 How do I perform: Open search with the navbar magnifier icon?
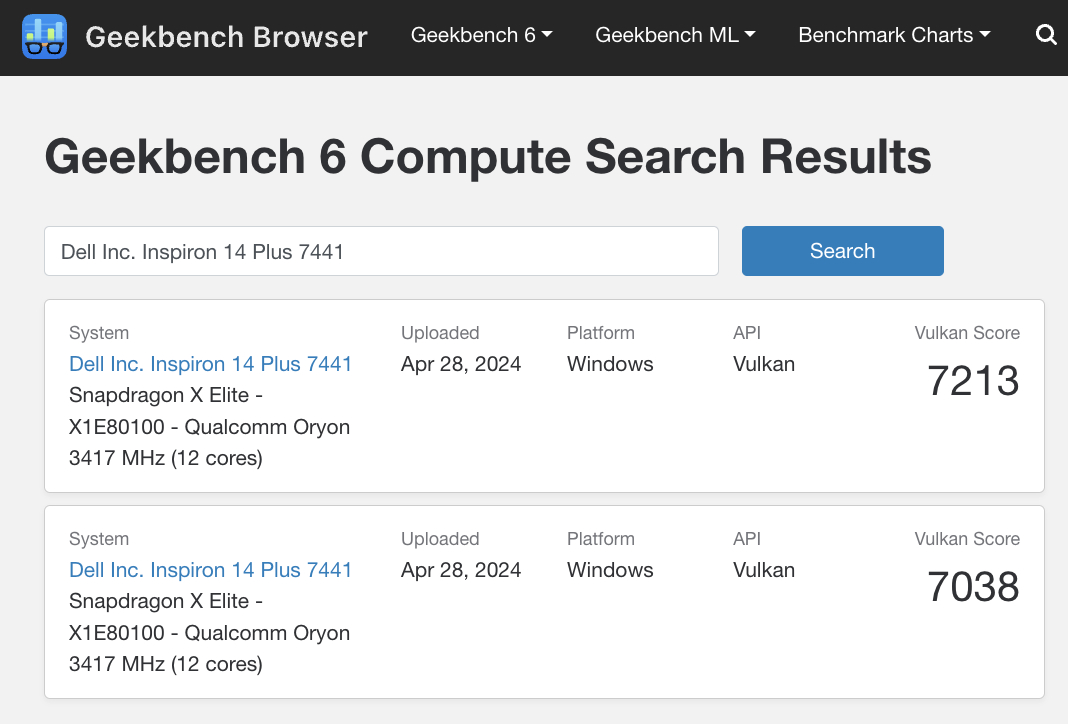tap(1046, 36)
